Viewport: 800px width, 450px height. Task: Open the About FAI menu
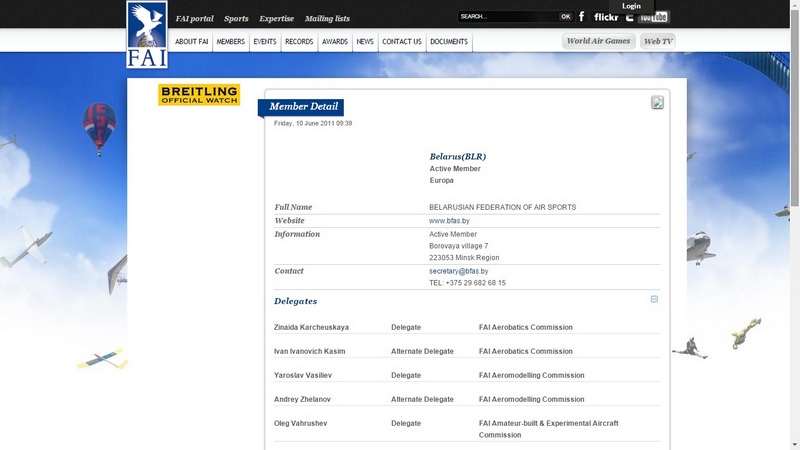[x=191, y=42]
